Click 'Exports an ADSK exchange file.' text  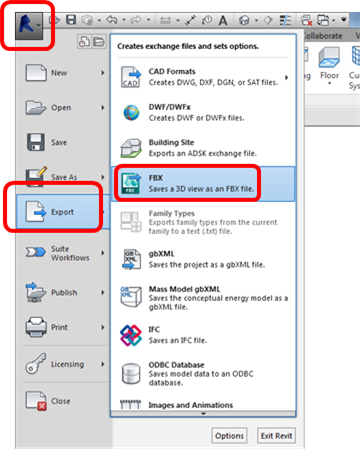202,154
